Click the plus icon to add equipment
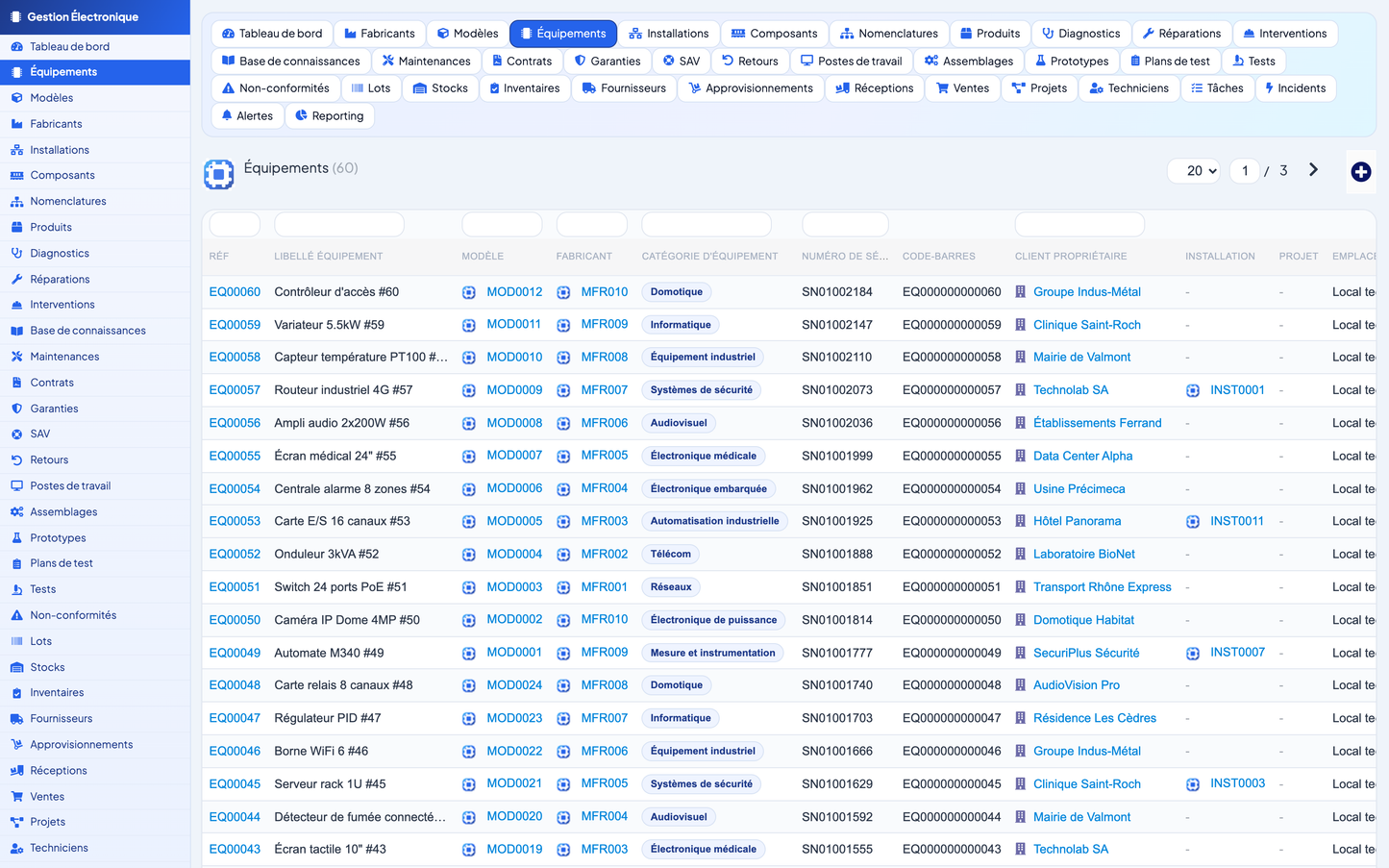Viewport: 1389px width, 868px height. (1360, 172)
